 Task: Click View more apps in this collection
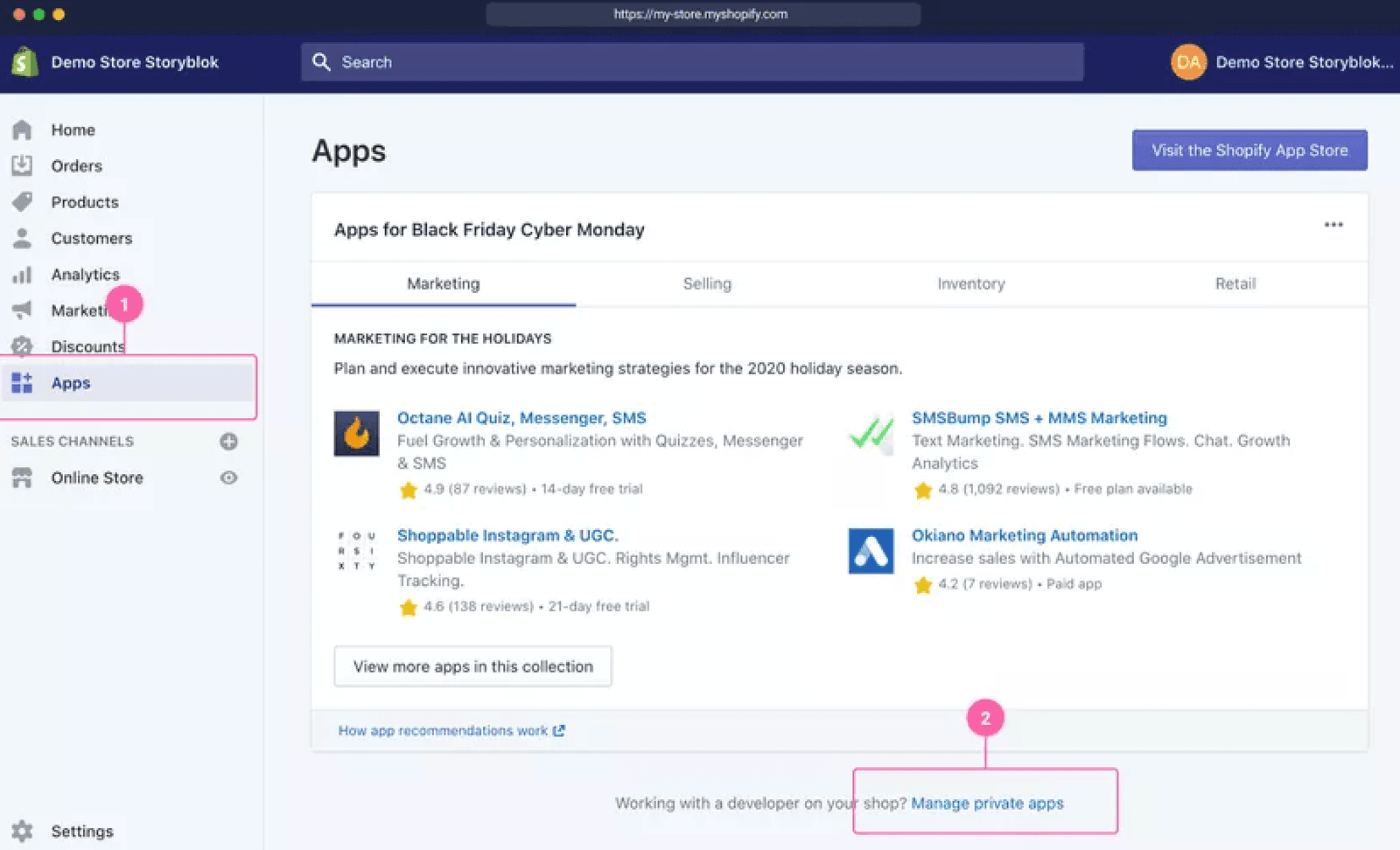tap(472, 666)
